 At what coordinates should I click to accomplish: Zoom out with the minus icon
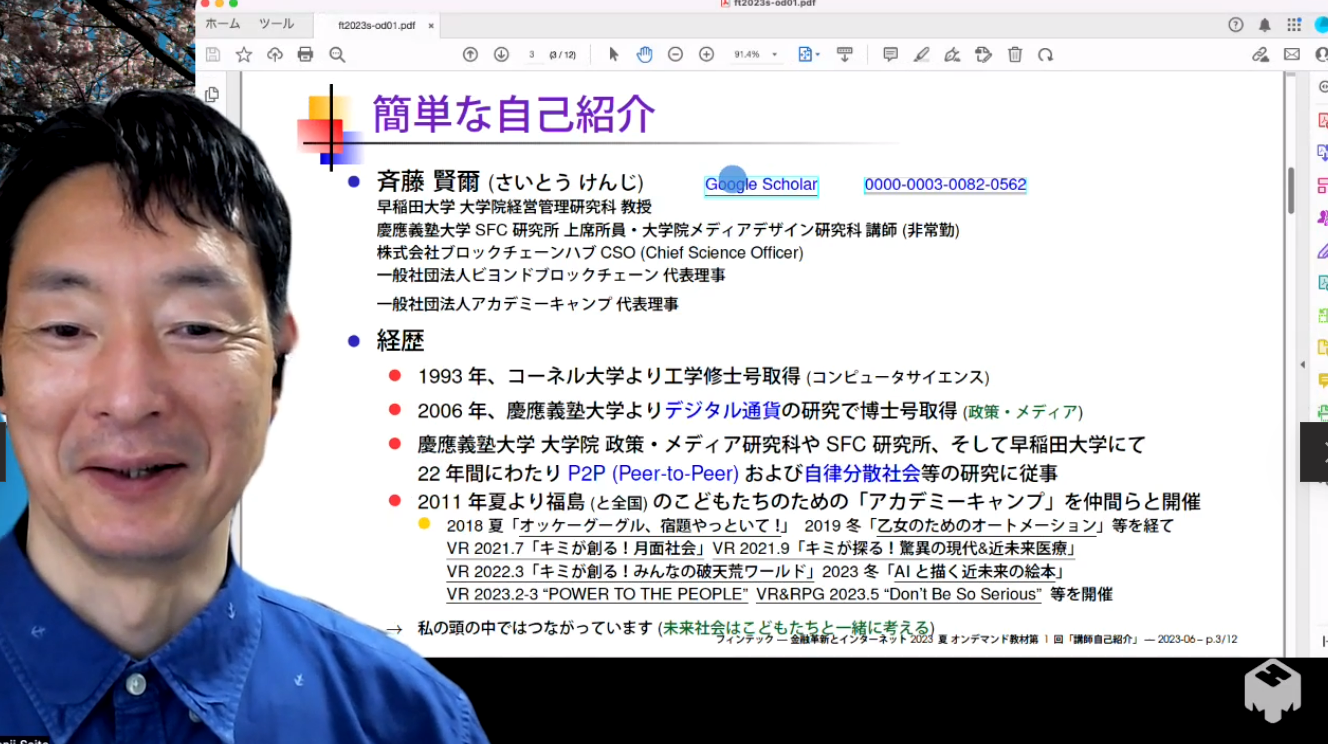tap(675, 55)
